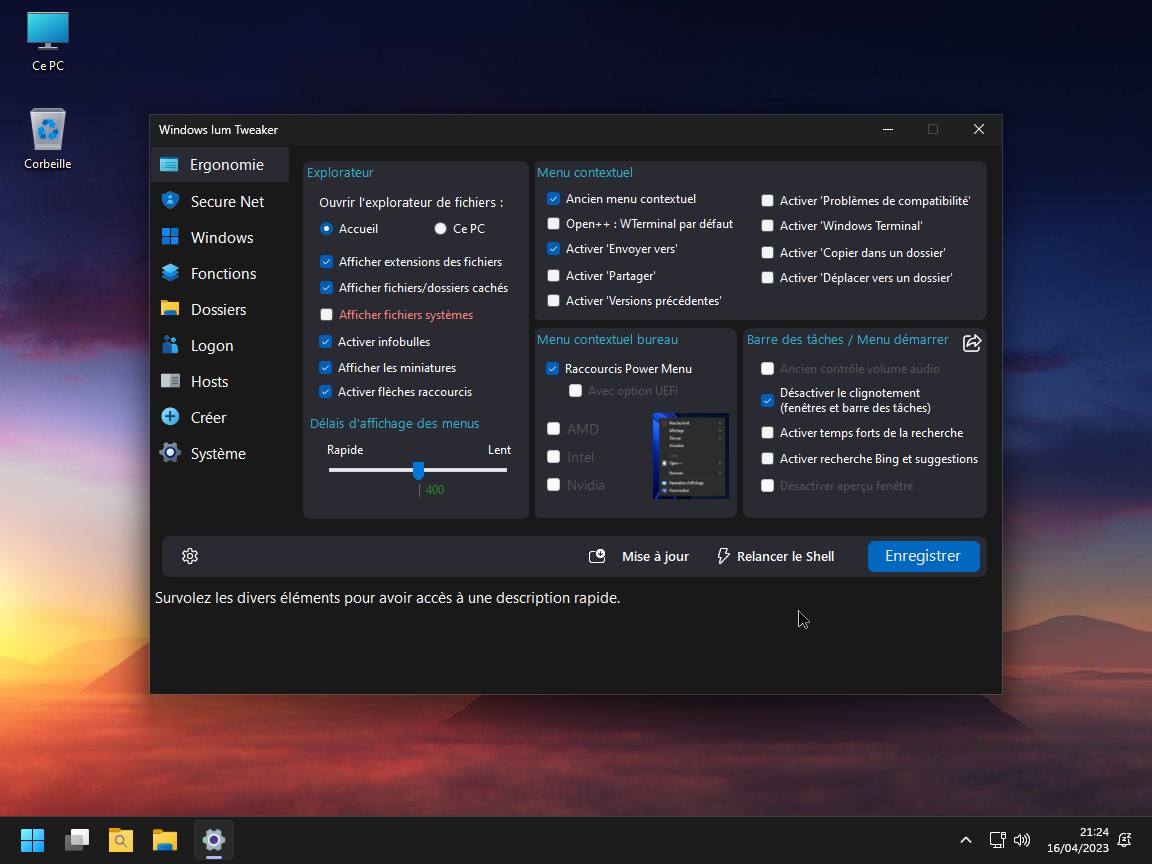Click the desktop context menu preview thumbnail
The width and height of the screenshot is (1152, 864).
click(691, 456)
